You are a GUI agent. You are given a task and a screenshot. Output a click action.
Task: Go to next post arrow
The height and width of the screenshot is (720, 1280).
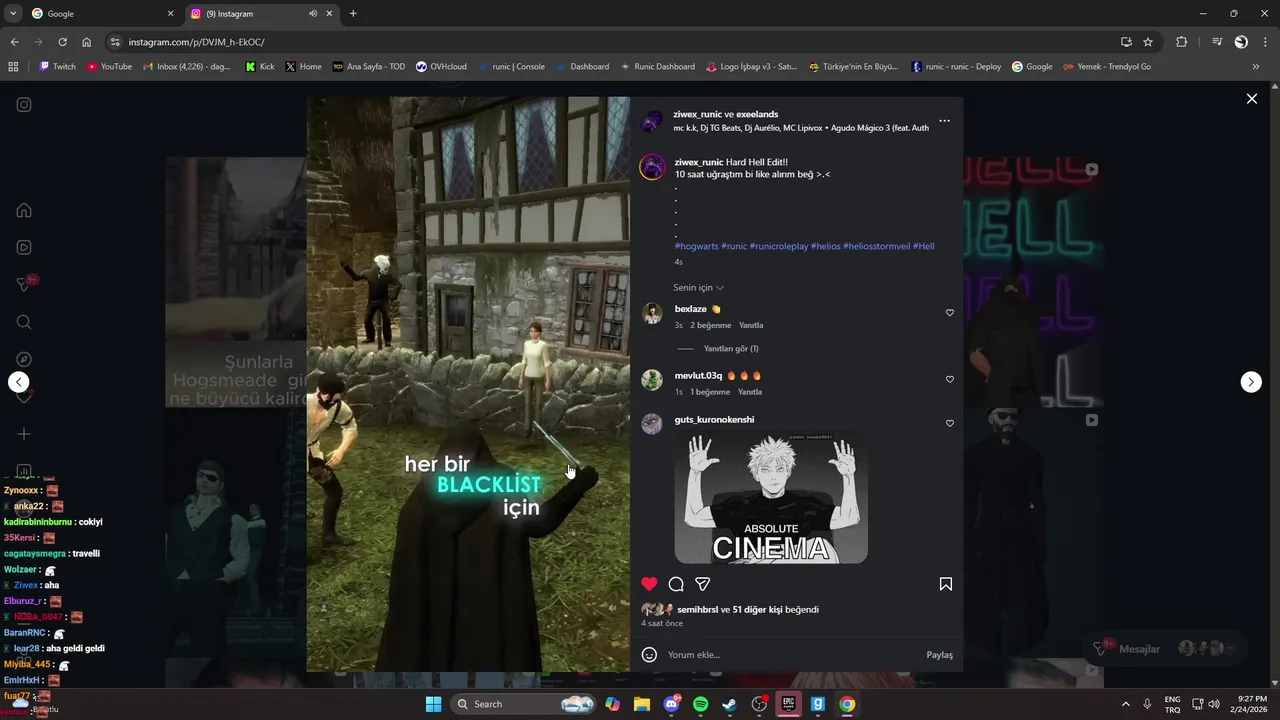(x=1251, y=382)
